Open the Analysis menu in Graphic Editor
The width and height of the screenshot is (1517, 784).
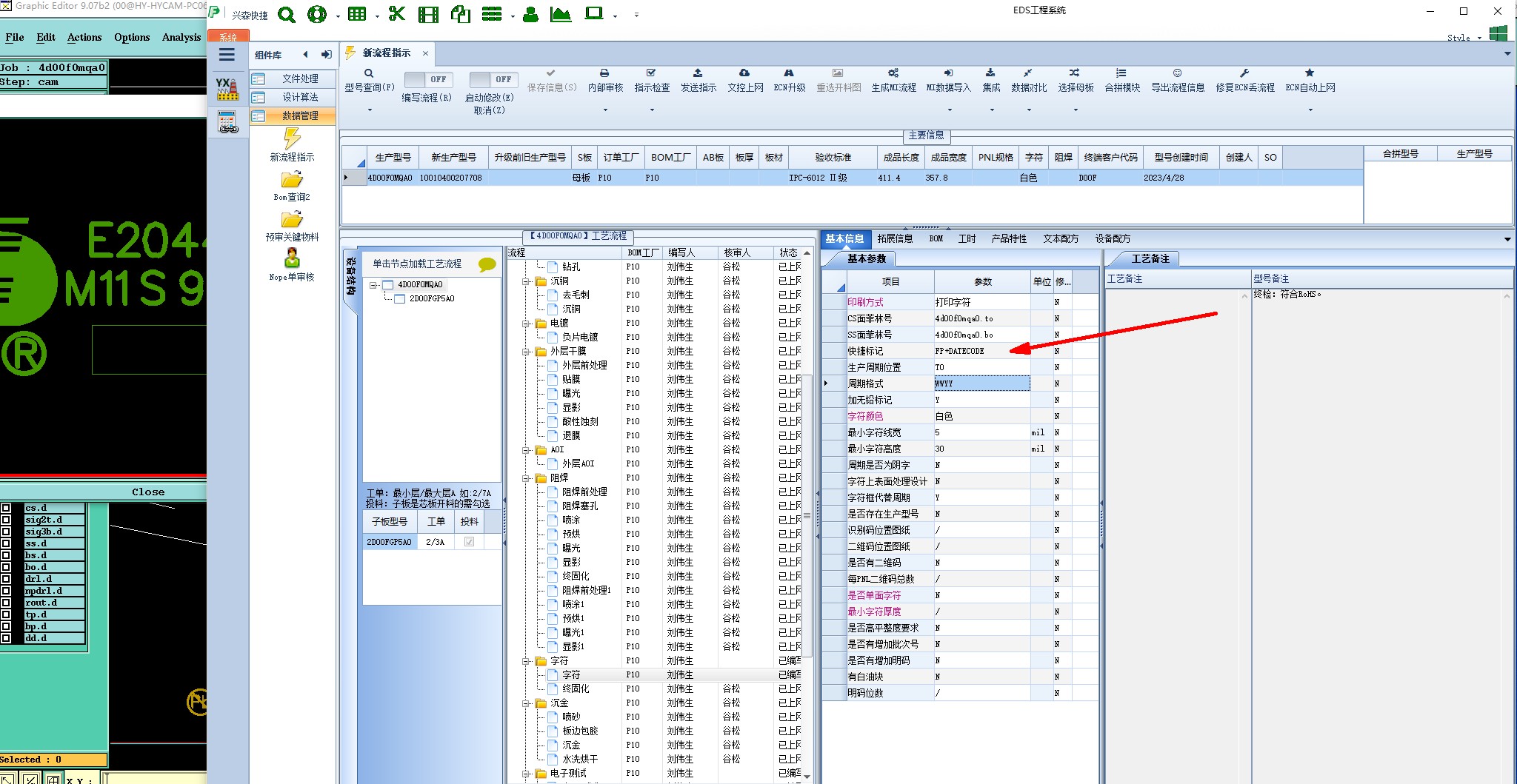tap(181, 37)
